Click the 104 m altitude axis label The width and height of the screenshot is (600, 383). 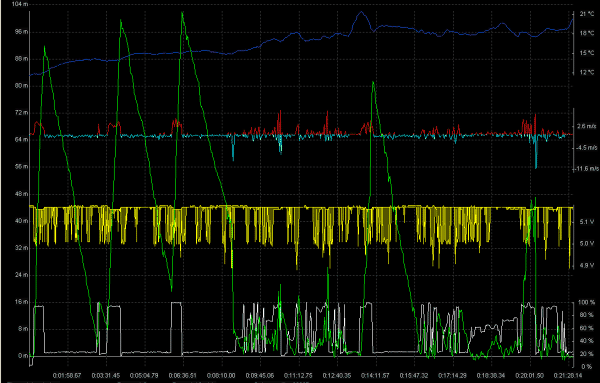tap(20, 4)
